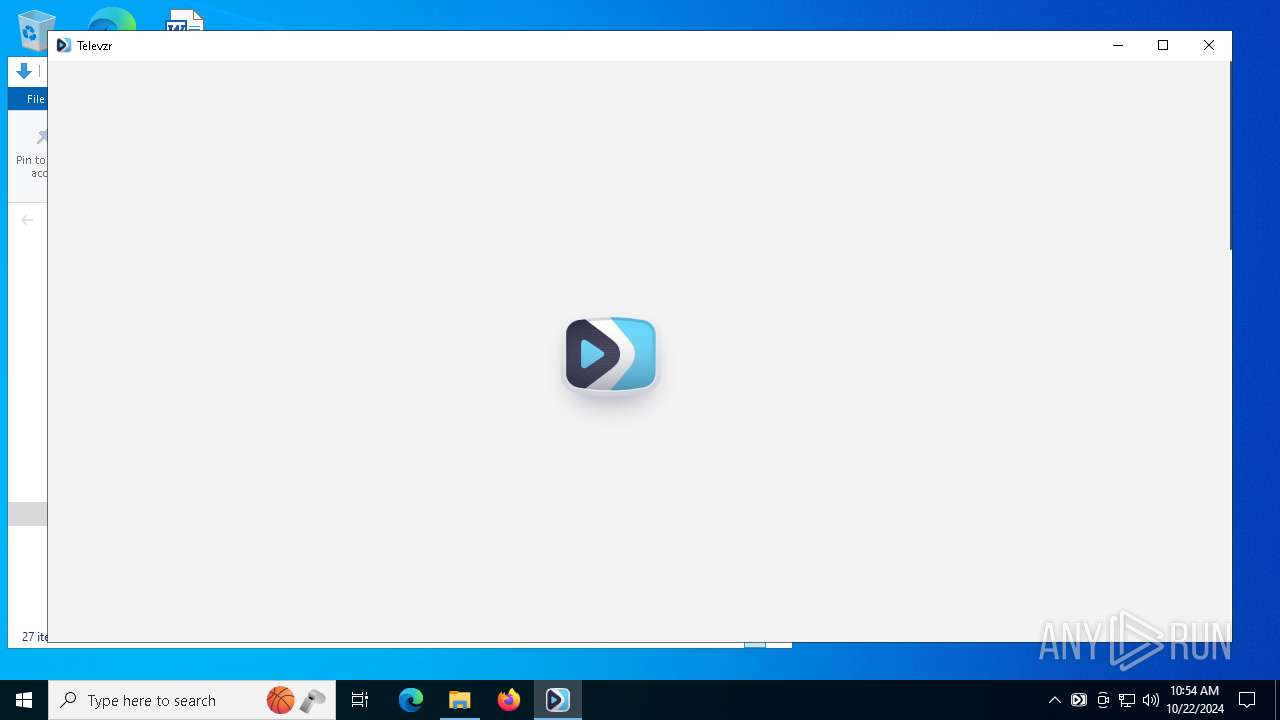
Task: Open the Windows Start menu
Action: click(x=24, y=700)
